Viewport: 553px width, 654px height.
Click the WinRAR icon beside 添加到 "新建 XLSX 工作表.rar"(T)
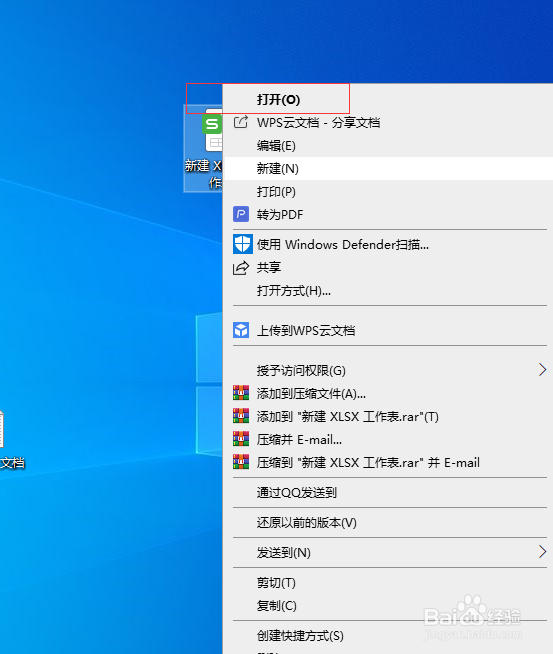click(x=241, y=416)
